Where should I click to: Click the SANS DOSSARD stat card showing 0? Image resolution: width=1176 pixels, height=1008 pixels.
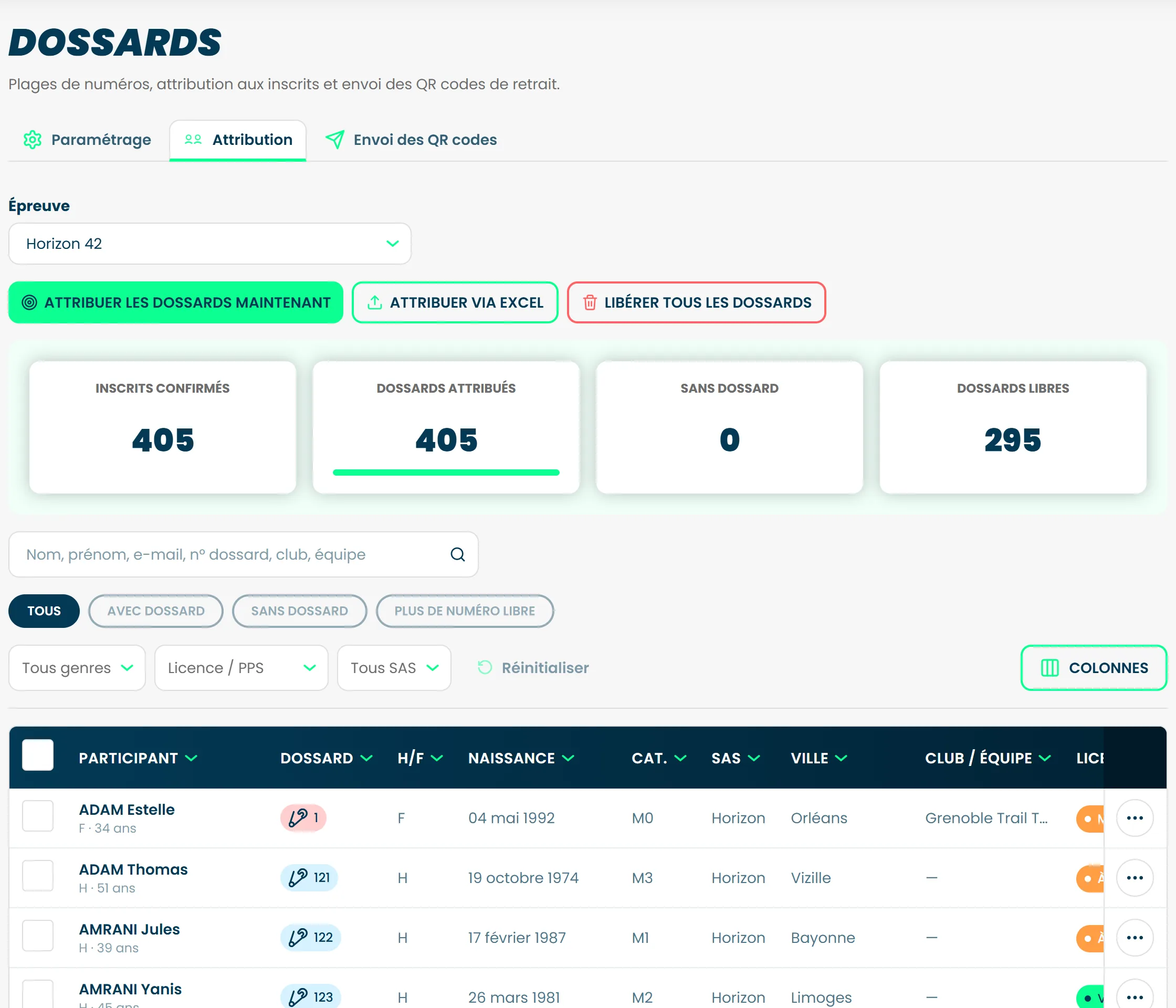tap(729, 427)
